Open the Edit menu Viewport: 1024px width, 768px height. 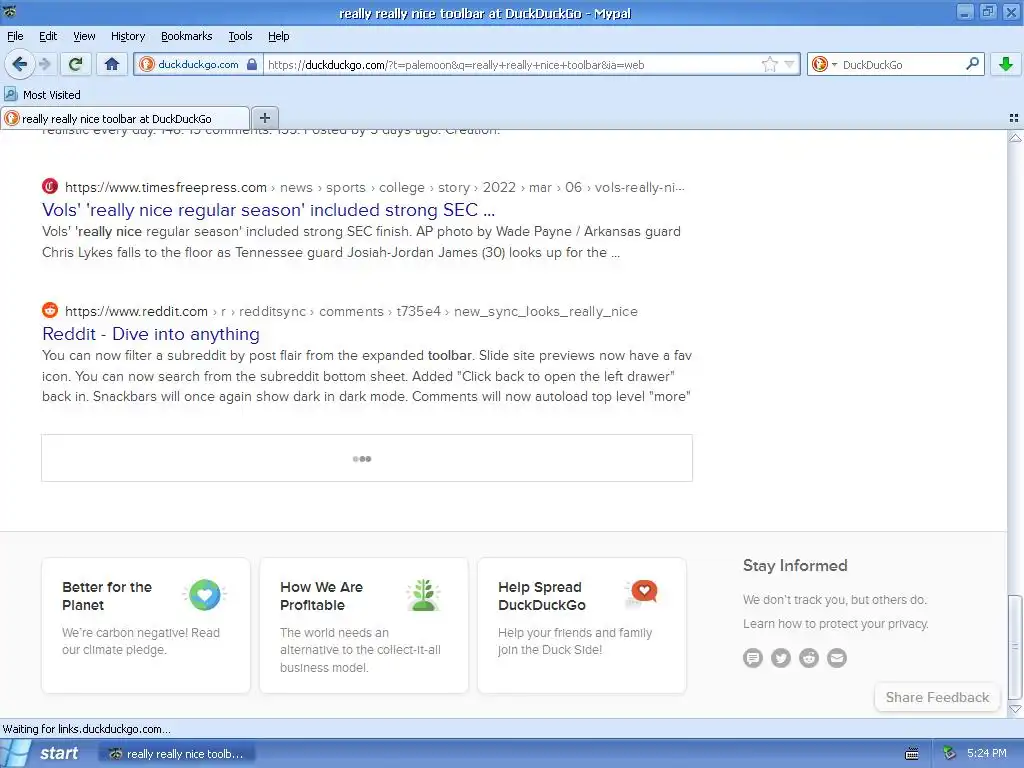coord(48,36)
